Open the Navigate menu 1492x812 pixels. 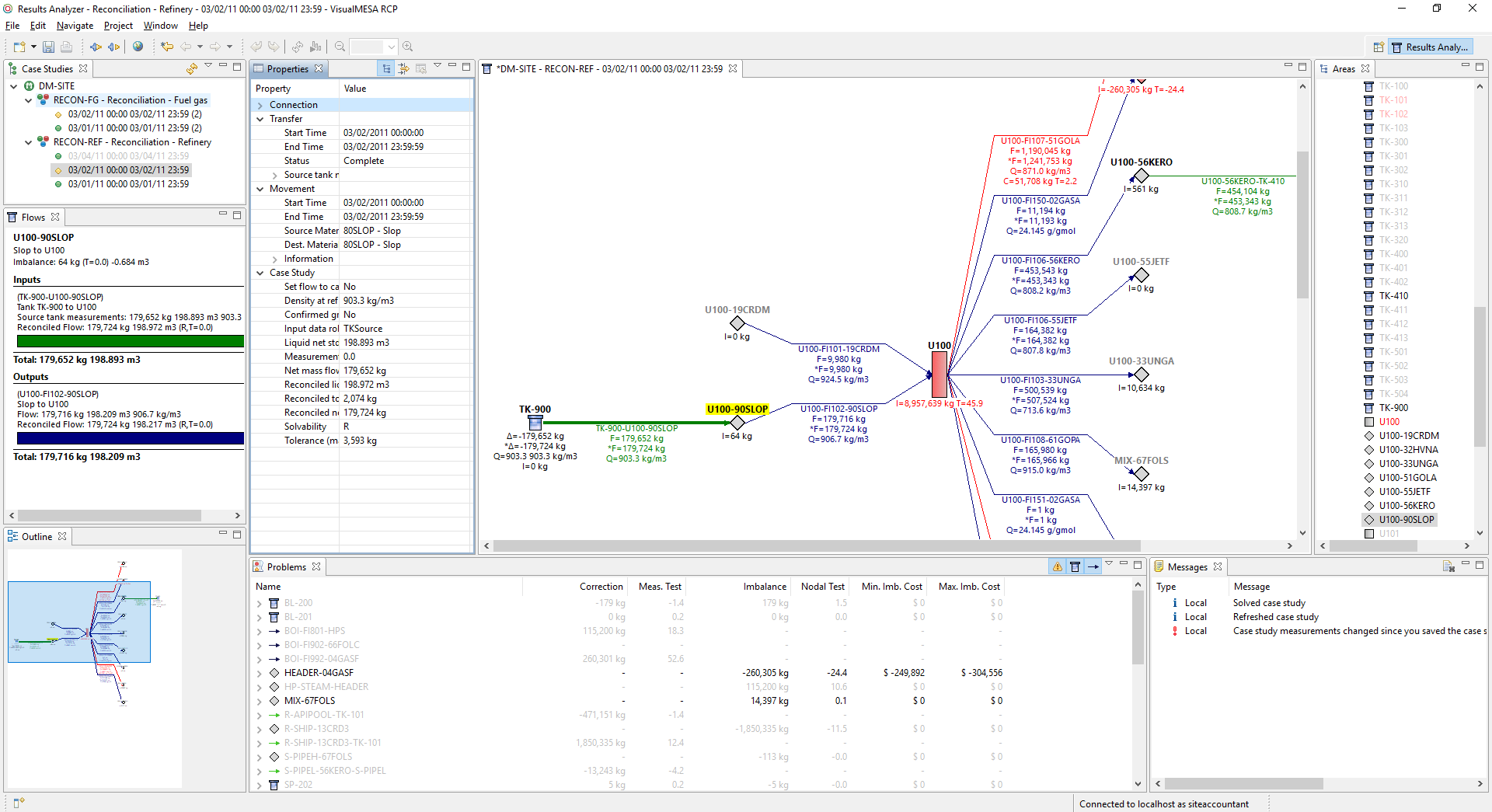[x=75, y=26]
